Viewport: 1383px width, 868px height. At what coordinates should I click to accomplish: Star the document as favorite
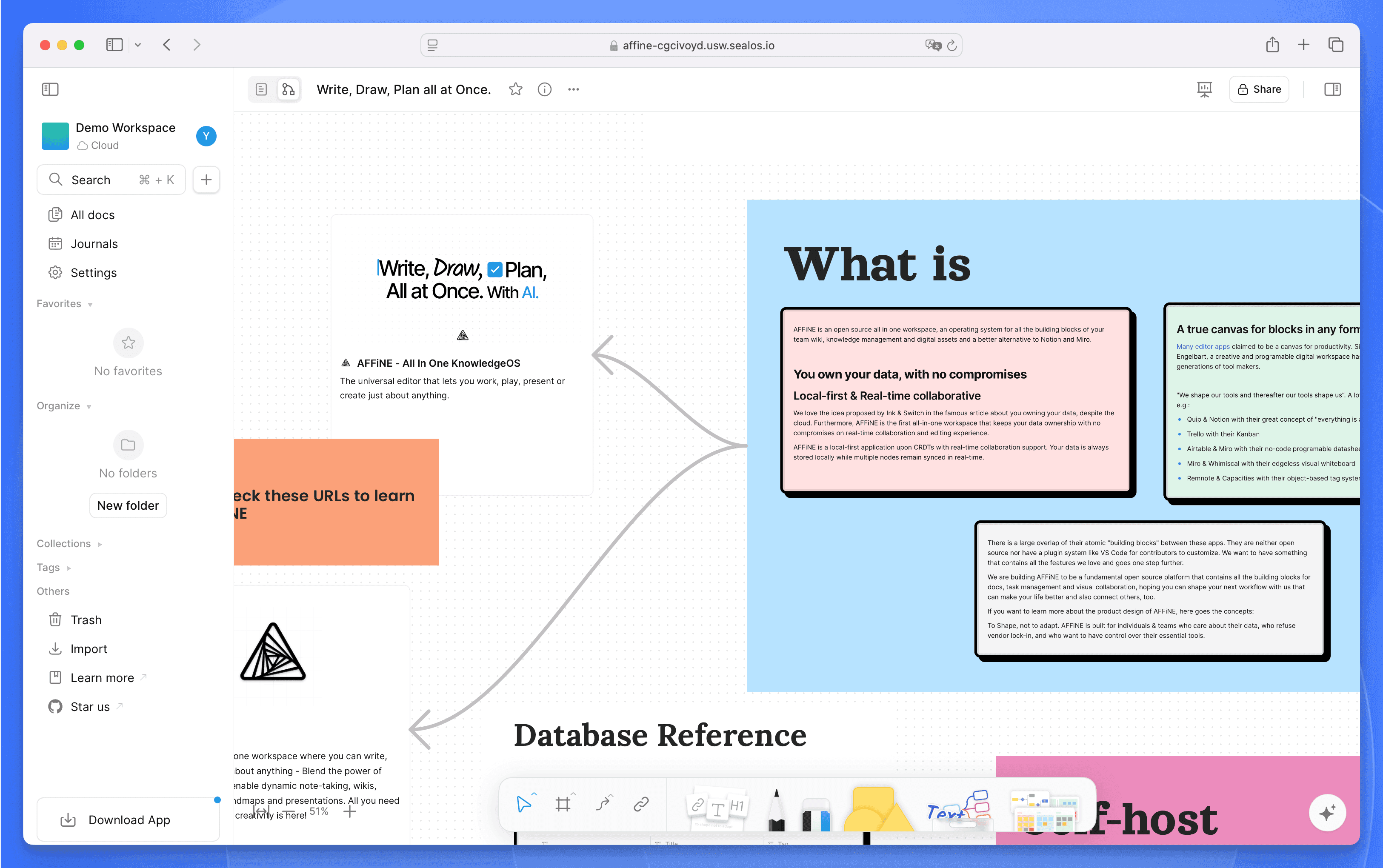515,89
